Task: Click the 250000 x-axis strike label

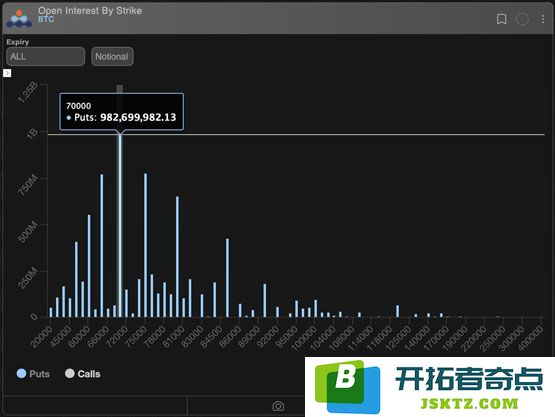Action: point(493,338)
